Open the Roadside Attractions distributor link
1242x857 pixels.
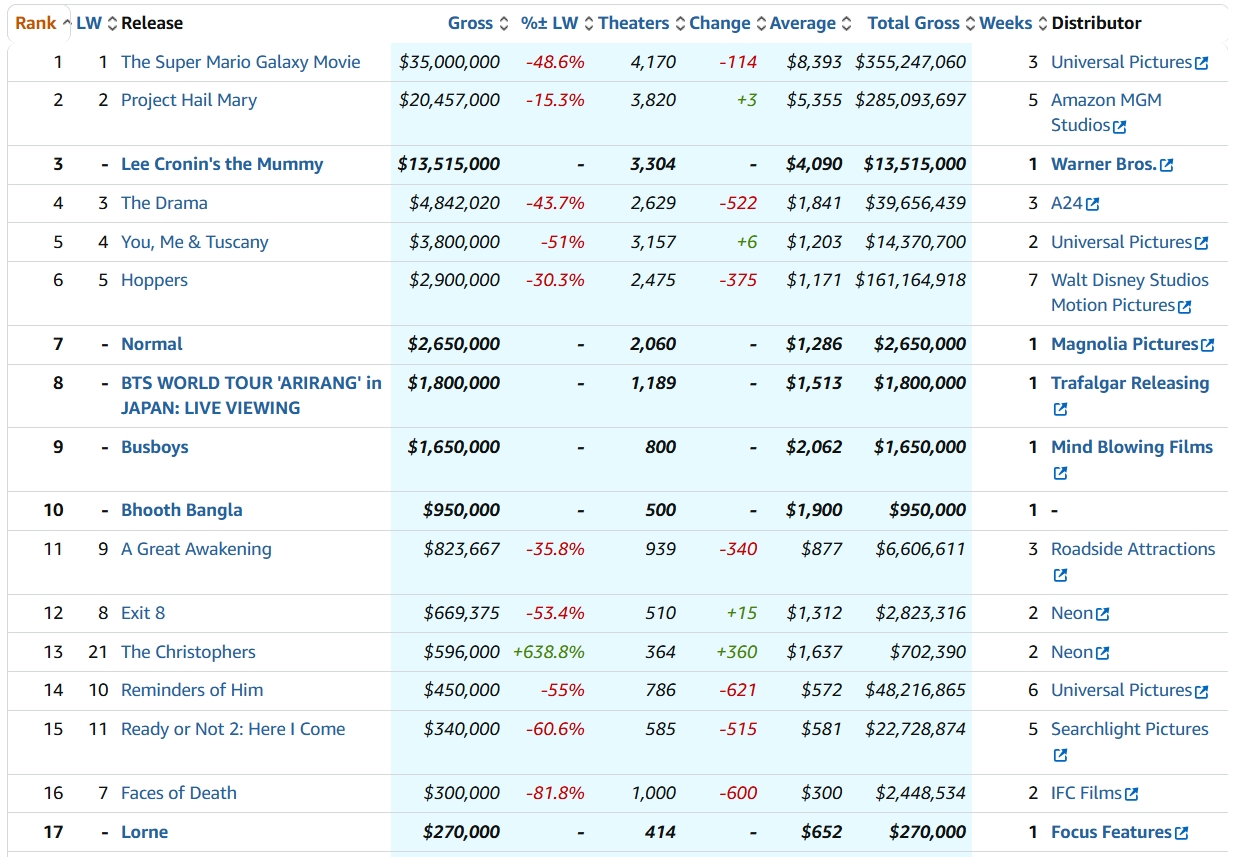pos(1132,549)
